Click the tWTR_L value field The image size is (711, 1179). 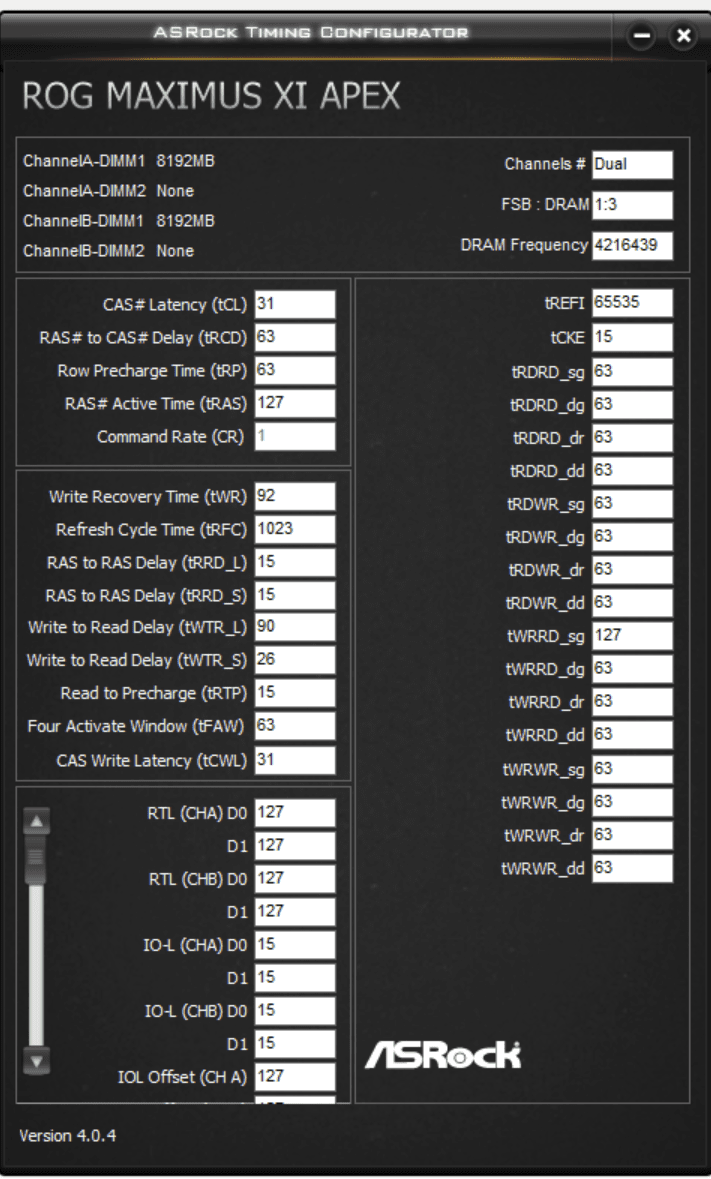coord(295,628)
